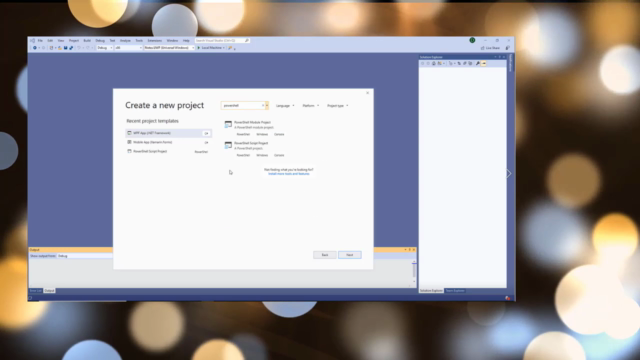Click the Save All toolbar icon
Screen dimensions: 640x360
click(x=71, y=48)
